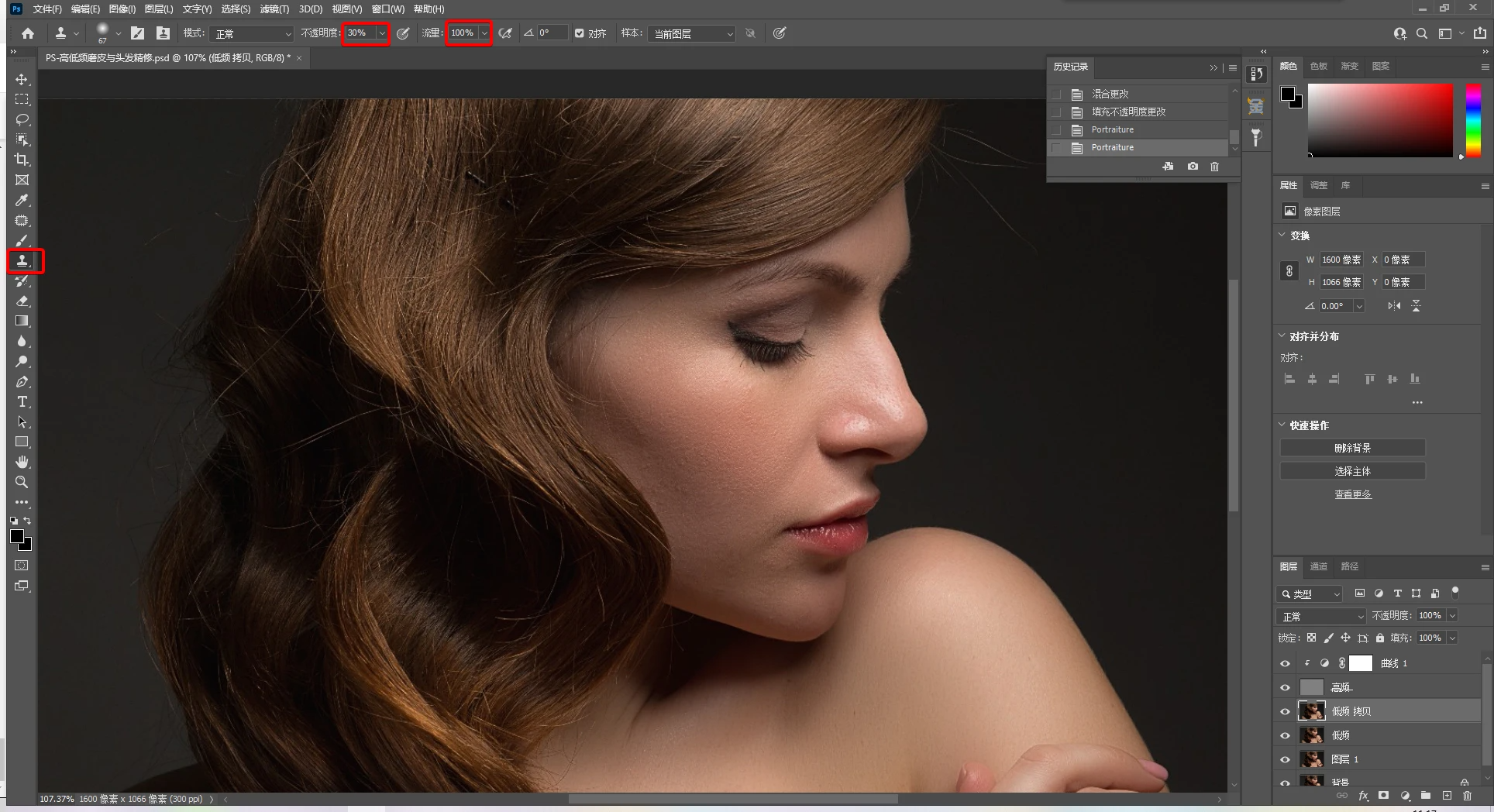Select the Lasso tool
This screenshot has height=812, width=1494.
point(22,119)
